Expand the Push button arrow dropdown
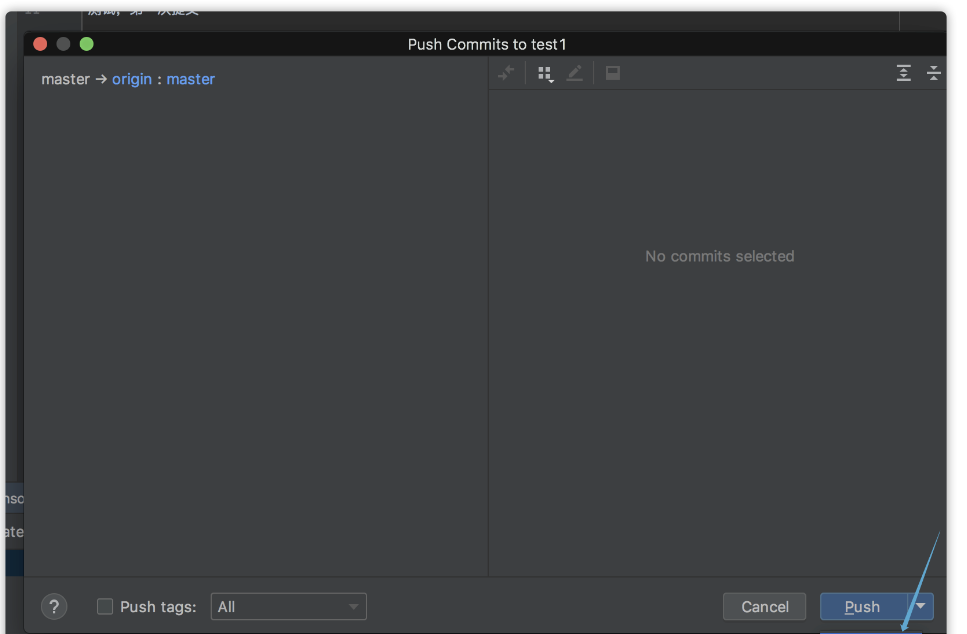 coord(921,606)
